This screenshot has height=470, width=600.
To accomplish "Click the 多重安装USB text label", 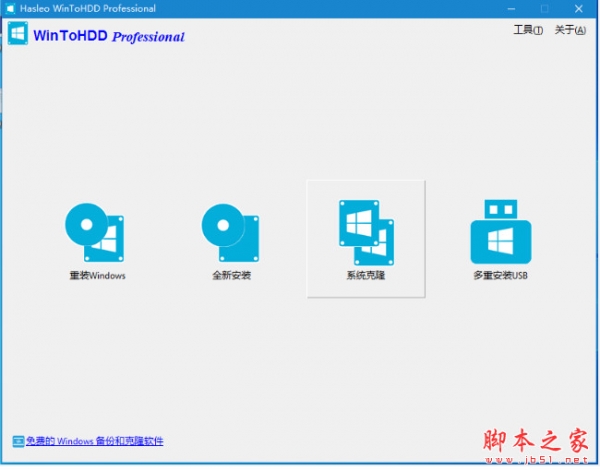I will point(501,276).
